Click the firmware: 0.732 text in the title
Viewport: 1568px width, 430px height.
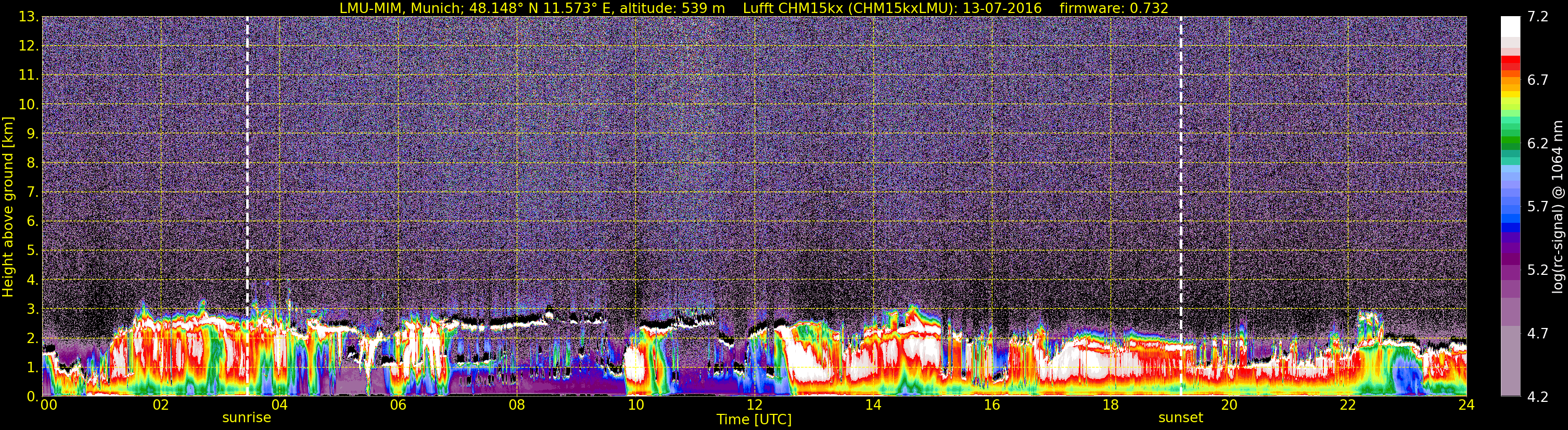point(1114,8)
